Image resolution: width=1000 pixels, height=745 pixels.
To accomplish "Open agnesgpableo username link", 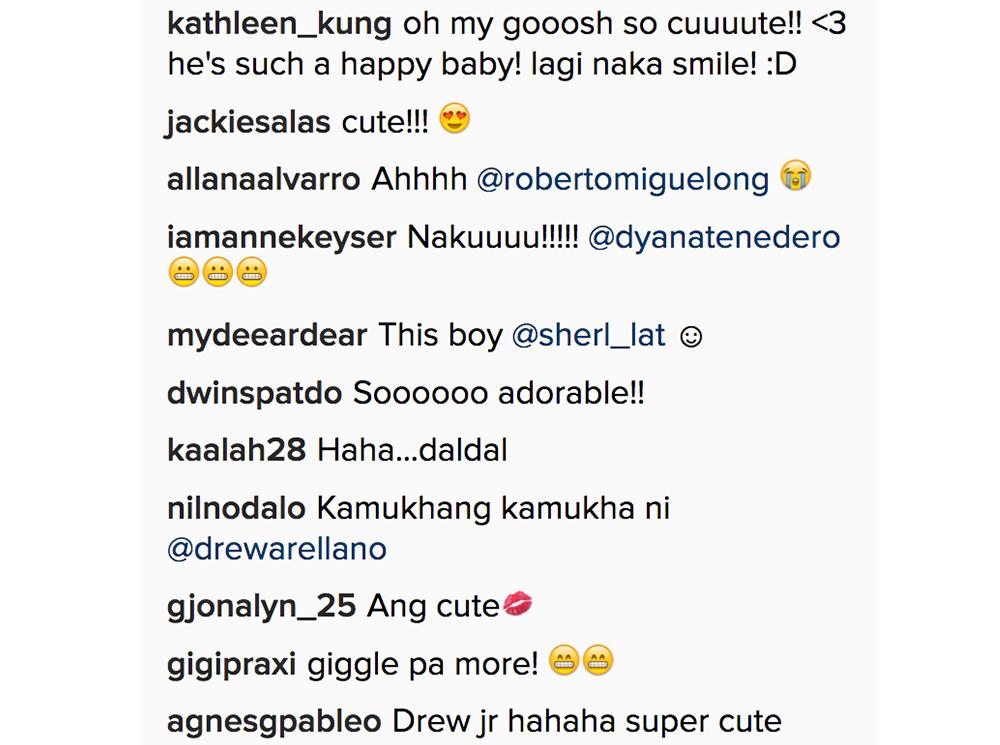I will [x=272, y=720].
